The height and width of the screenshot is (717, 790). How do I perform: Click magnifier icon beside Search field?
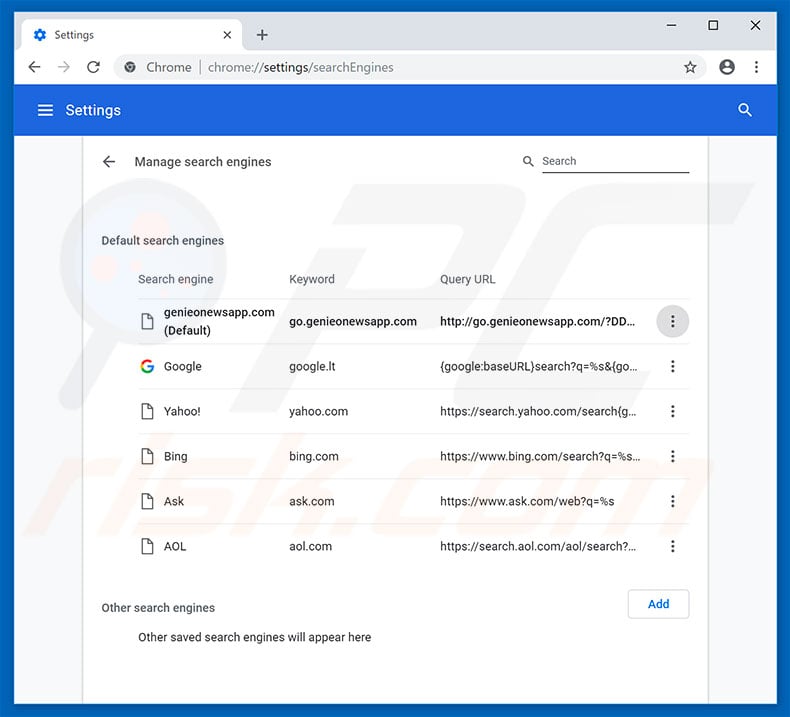[x=528, y=161]
